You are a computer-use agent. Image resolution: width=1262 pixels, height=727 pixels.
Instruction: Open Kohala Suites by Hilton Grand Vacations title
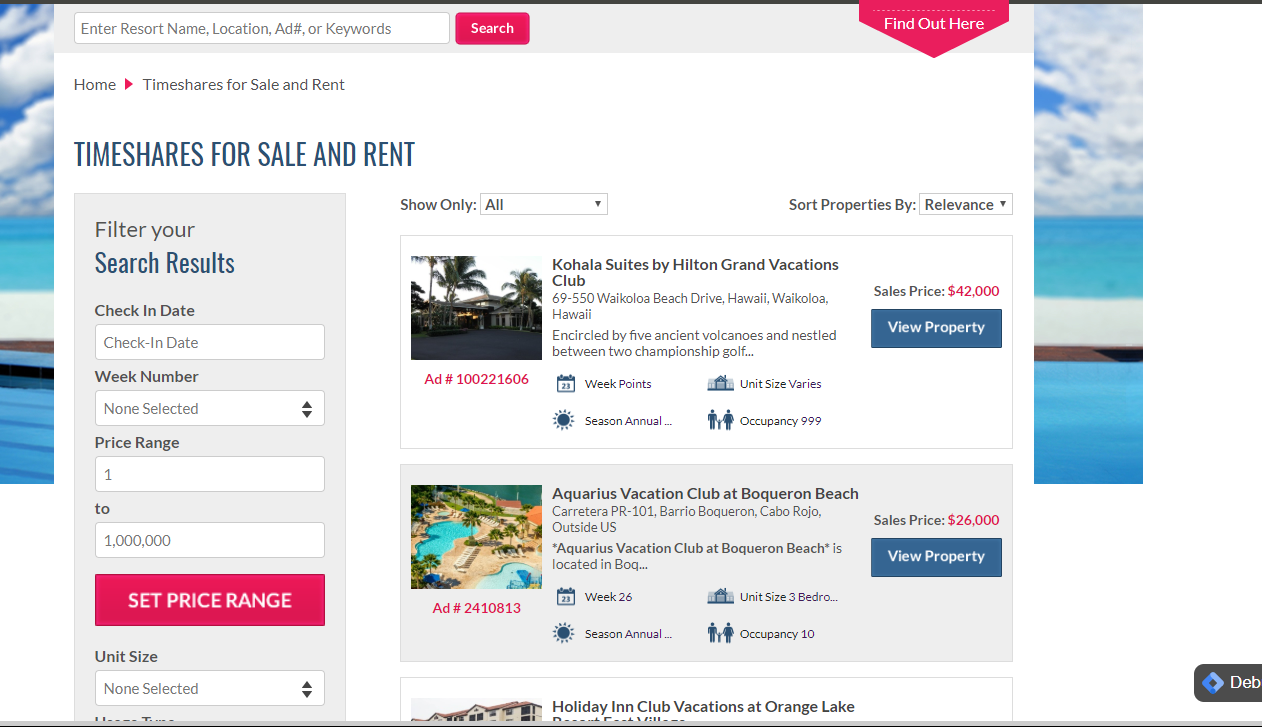tap(696, 272)
